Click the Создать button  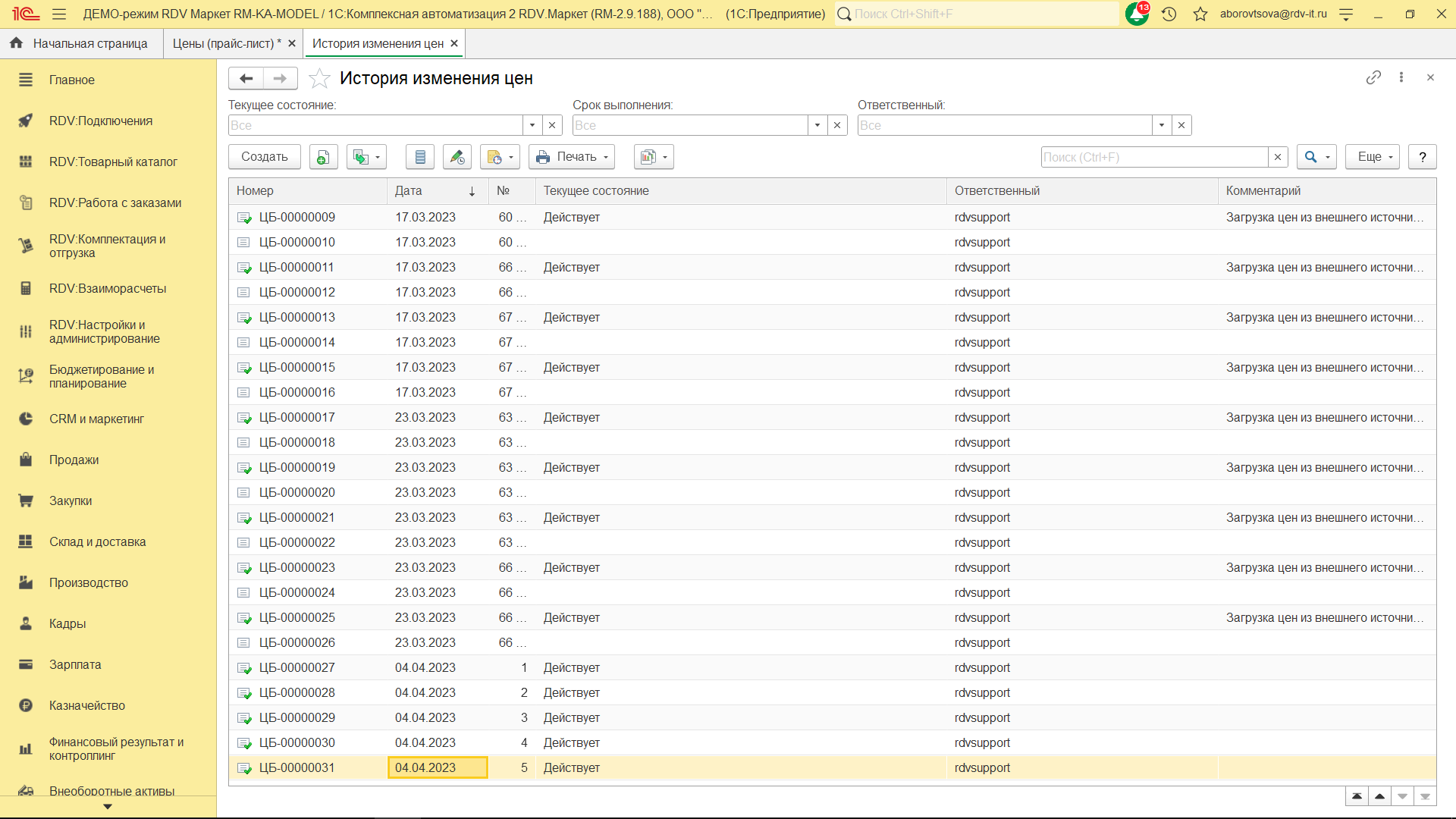[x=264, y=157]
